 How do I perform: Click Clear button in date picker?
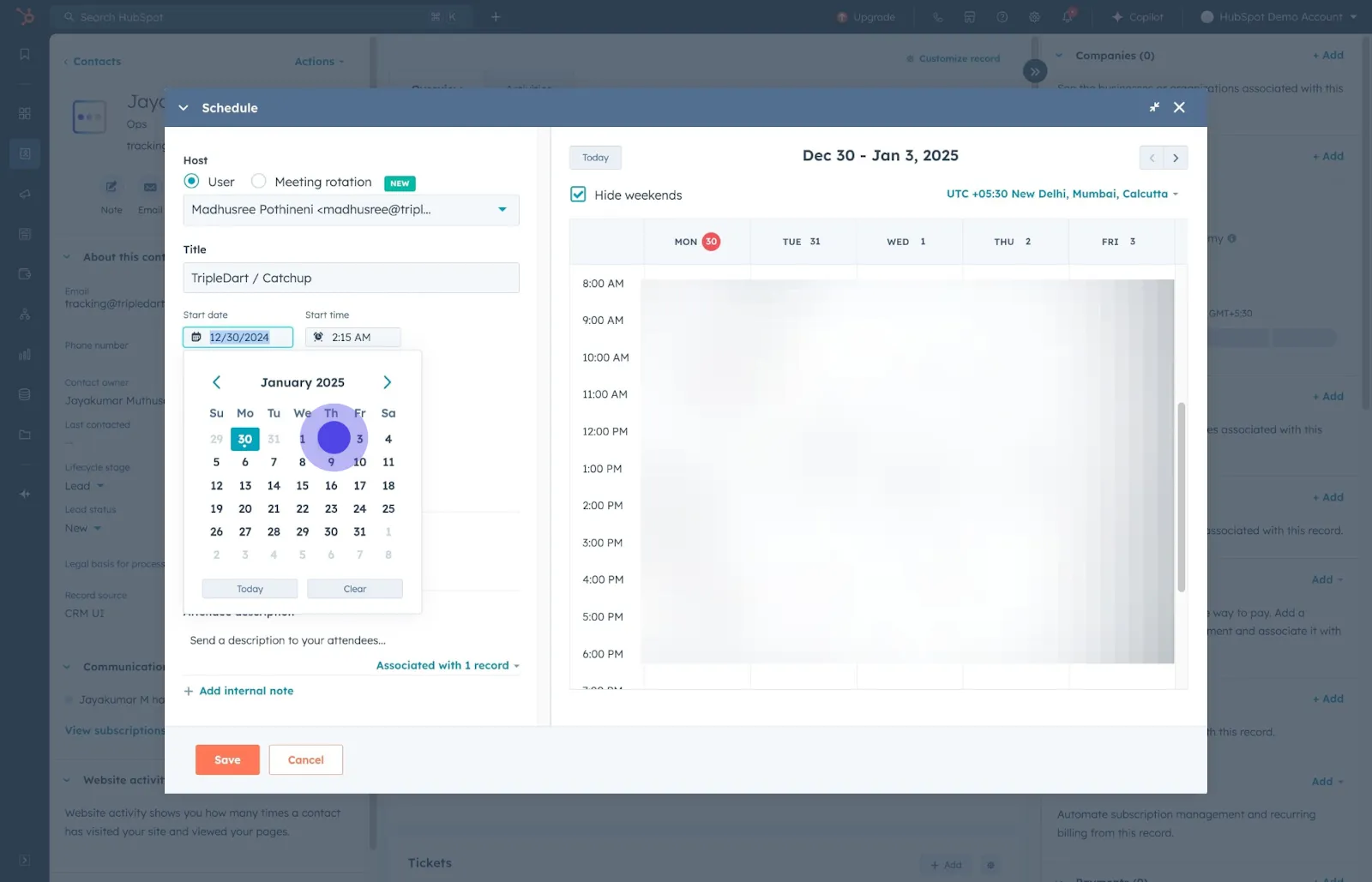pyautogui.click(x=355, y=589)
